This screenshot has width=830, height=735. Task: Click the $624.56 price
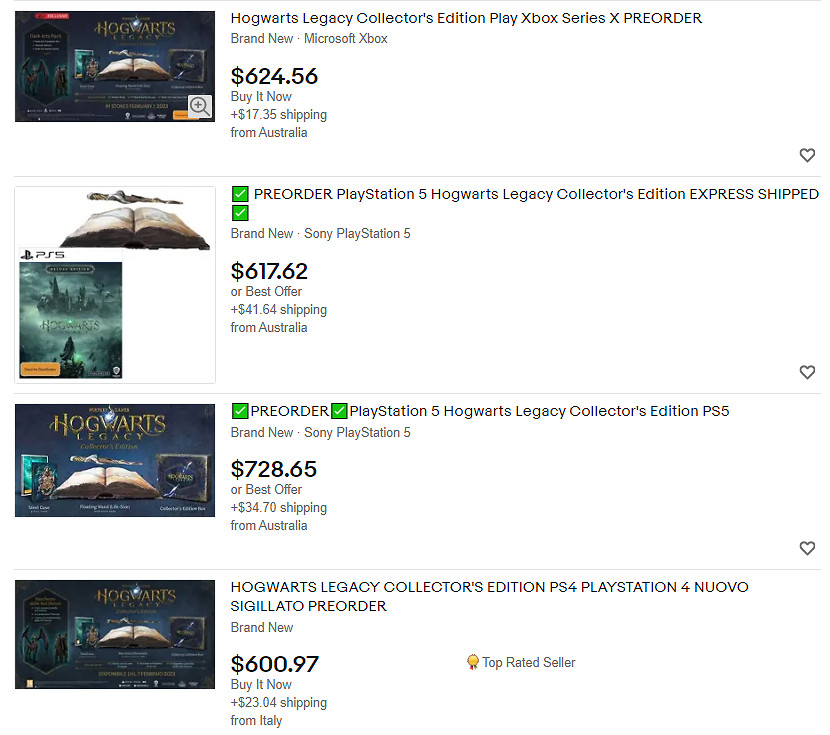tap(274, 76)
